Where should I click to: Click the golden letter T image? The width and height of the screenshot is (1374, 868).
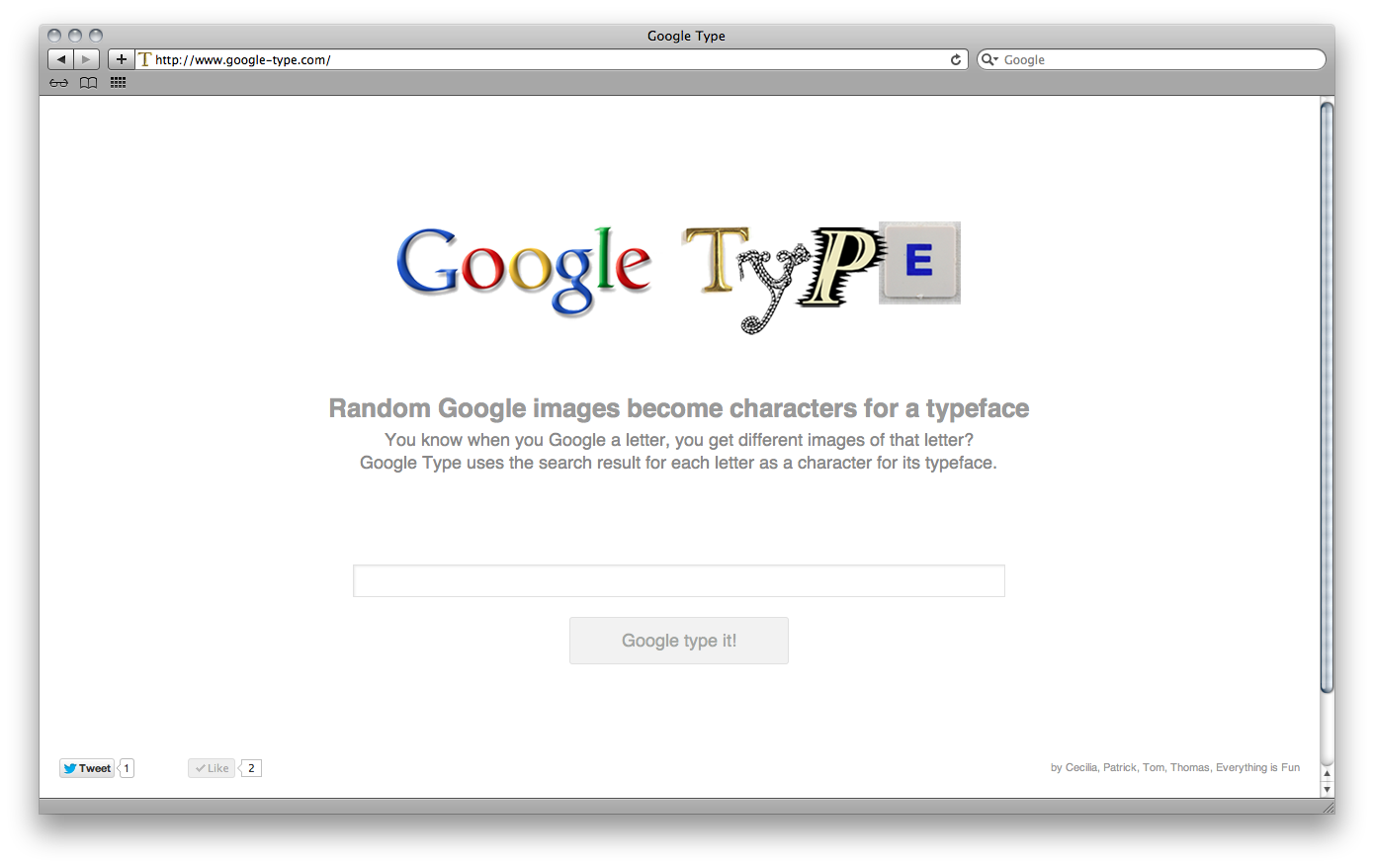tap(716, 260)
